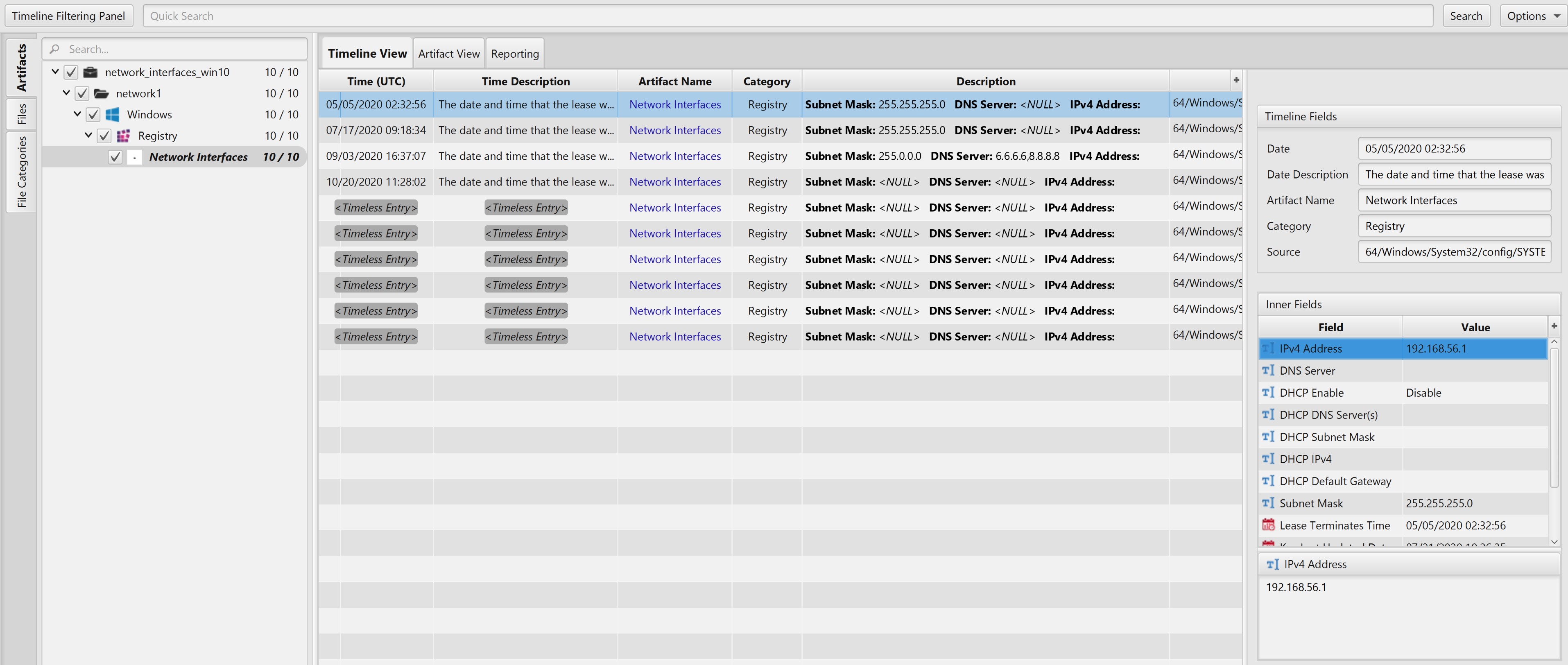The image size is (1568, 665).
Task: Click the Inner Fields vertical scrollbar down arrow
Action: [1554, 541]
